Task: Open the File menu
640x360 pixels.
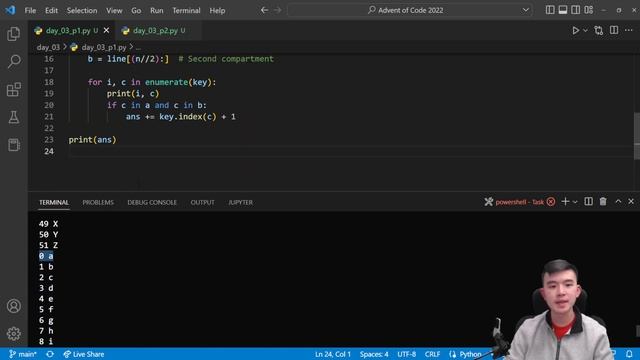Action: pos(30,11)
